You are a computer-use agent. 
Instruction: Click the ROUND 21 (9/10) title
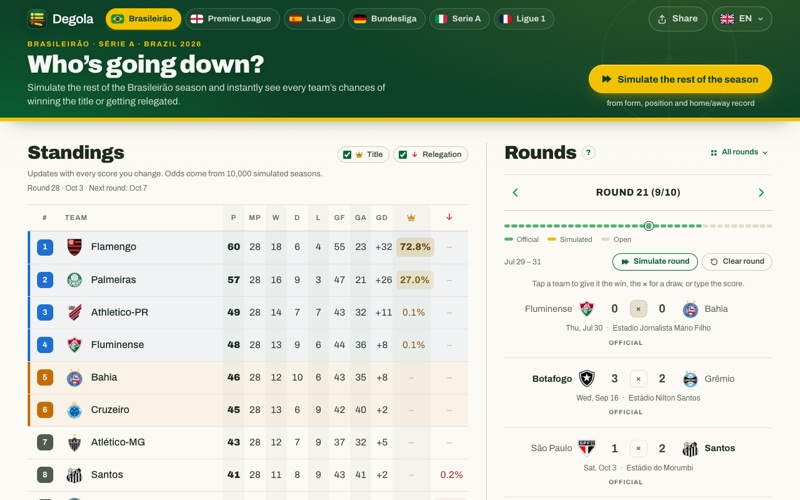[638, 192]
